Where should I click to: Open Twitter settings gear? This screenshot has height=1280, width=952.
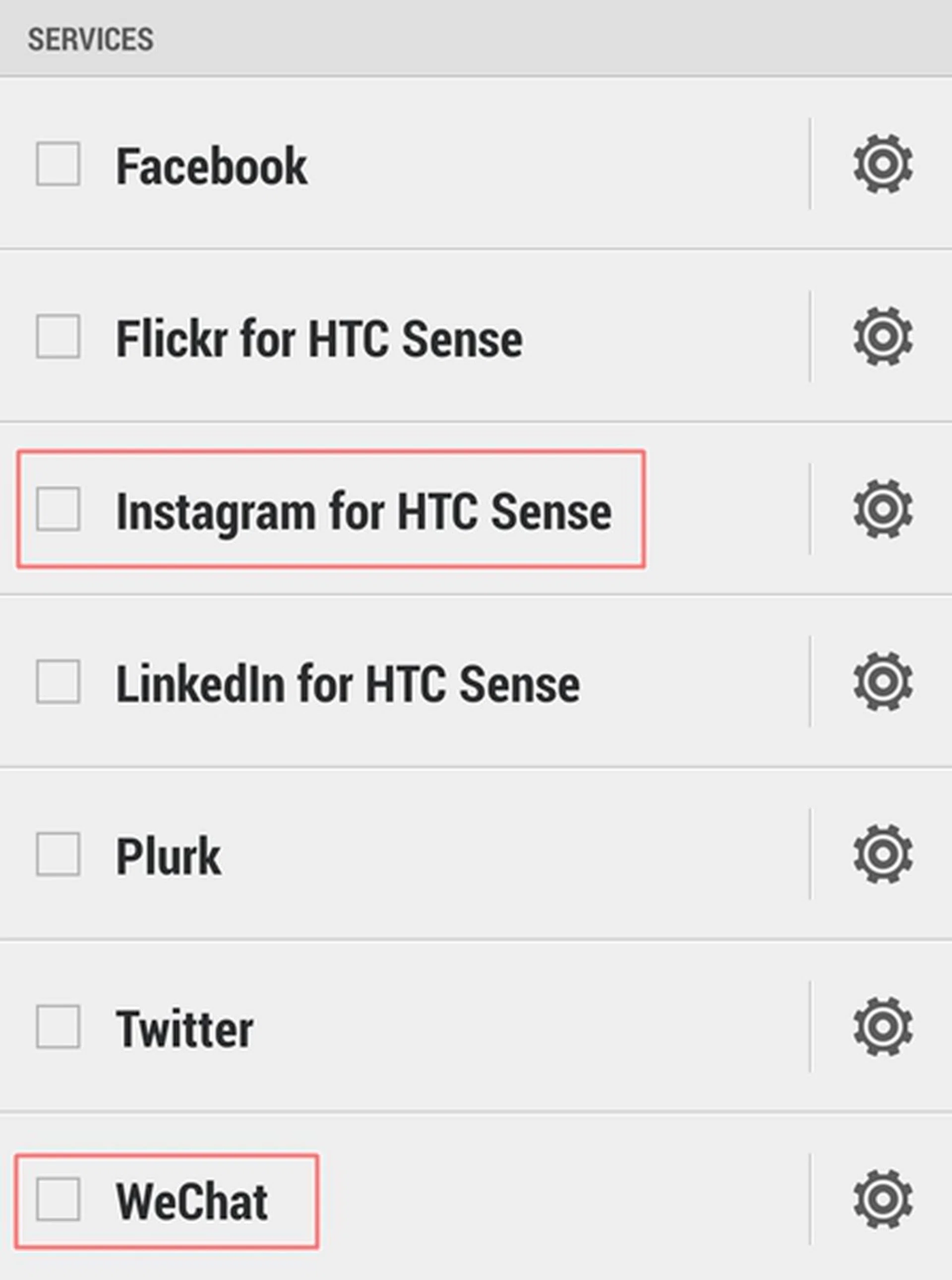click(882, 1027)
